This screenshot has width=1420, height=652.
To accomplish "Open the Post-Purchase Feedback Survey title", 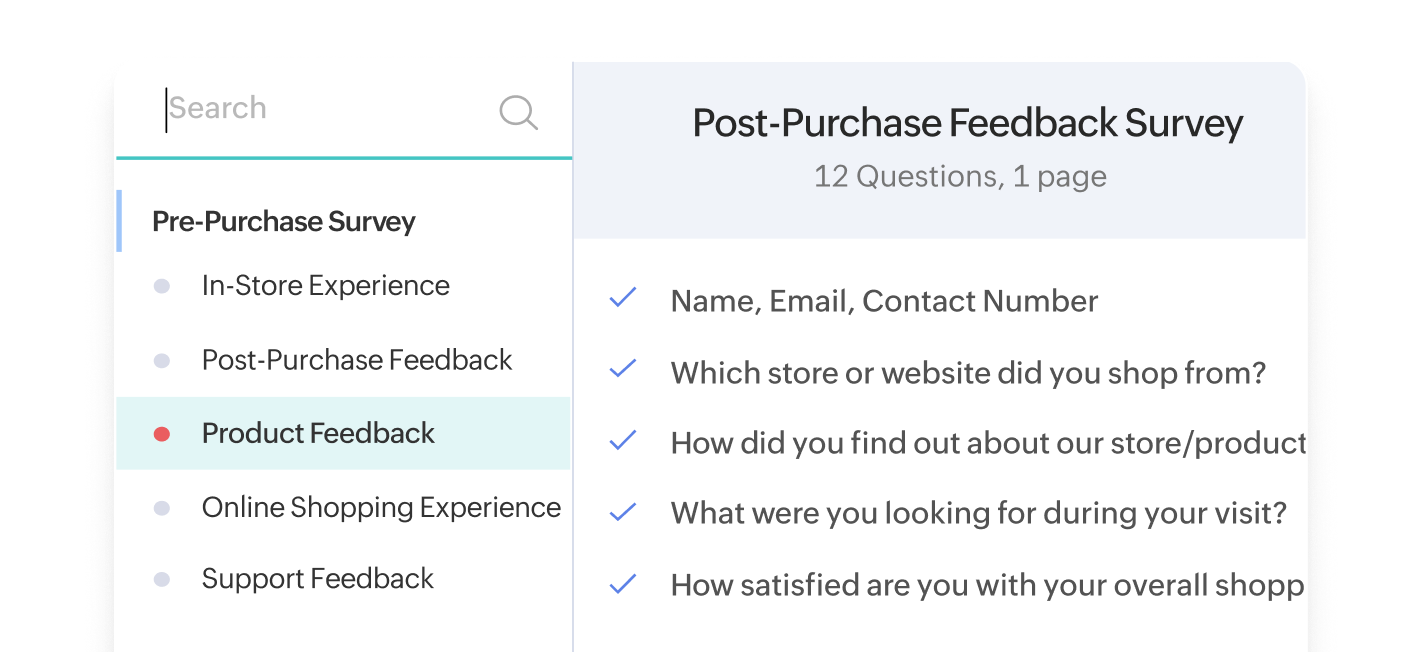I will [x=967, y=123].
